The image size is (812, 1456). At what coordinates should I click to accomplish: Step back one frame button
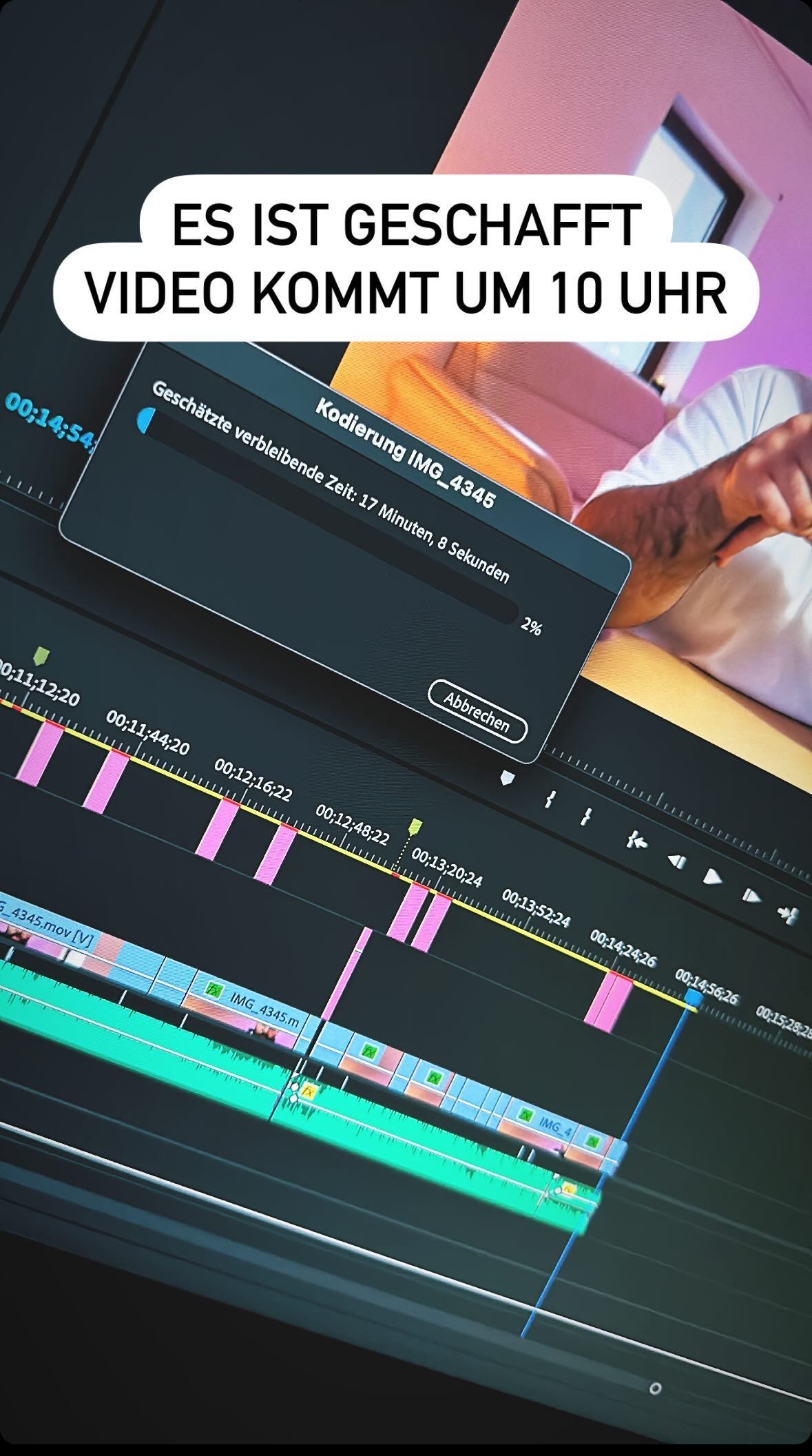(678, 860)
